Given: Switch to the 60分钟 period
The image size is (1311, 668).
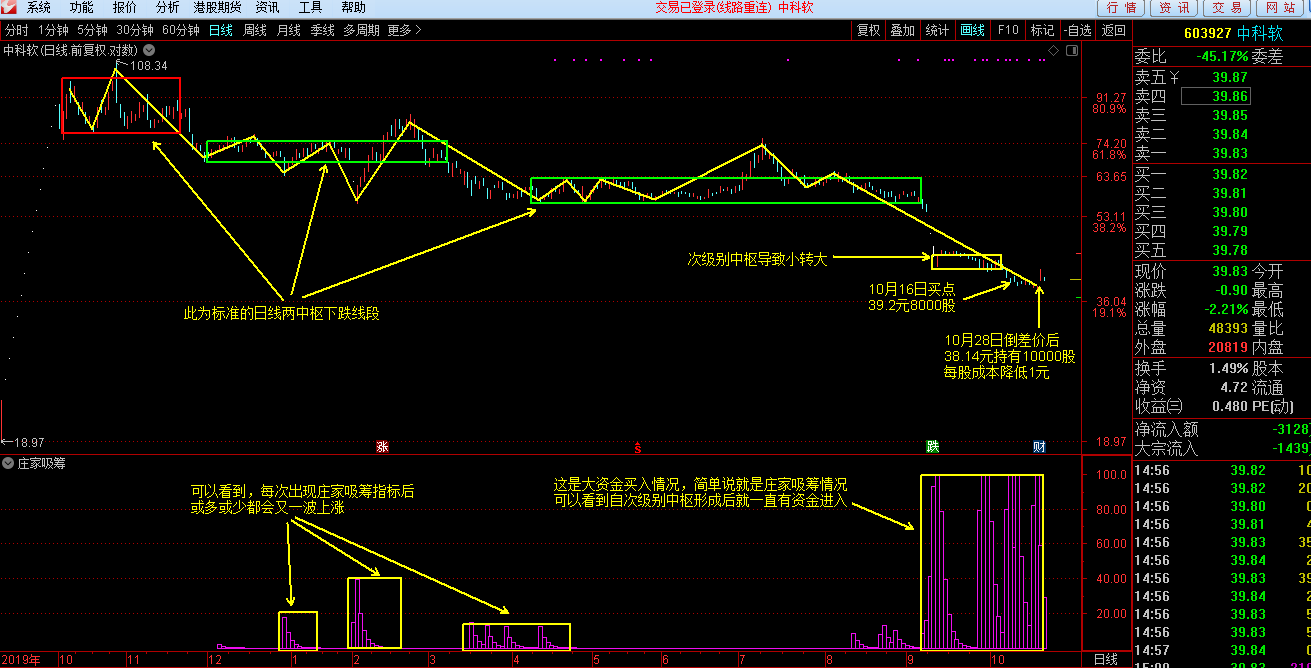Looking at the screenshot, I should pyautogui.click(x=181, y=30).
